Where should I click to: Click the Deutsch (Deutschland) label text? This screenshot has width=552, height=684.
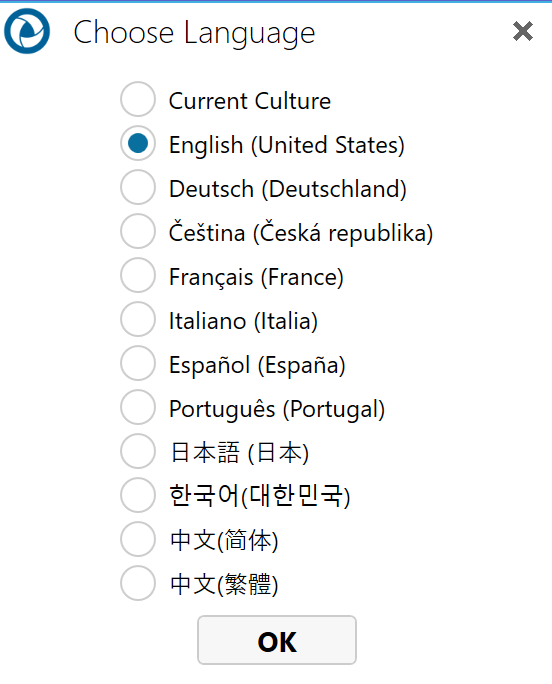(x=288, y=189)
